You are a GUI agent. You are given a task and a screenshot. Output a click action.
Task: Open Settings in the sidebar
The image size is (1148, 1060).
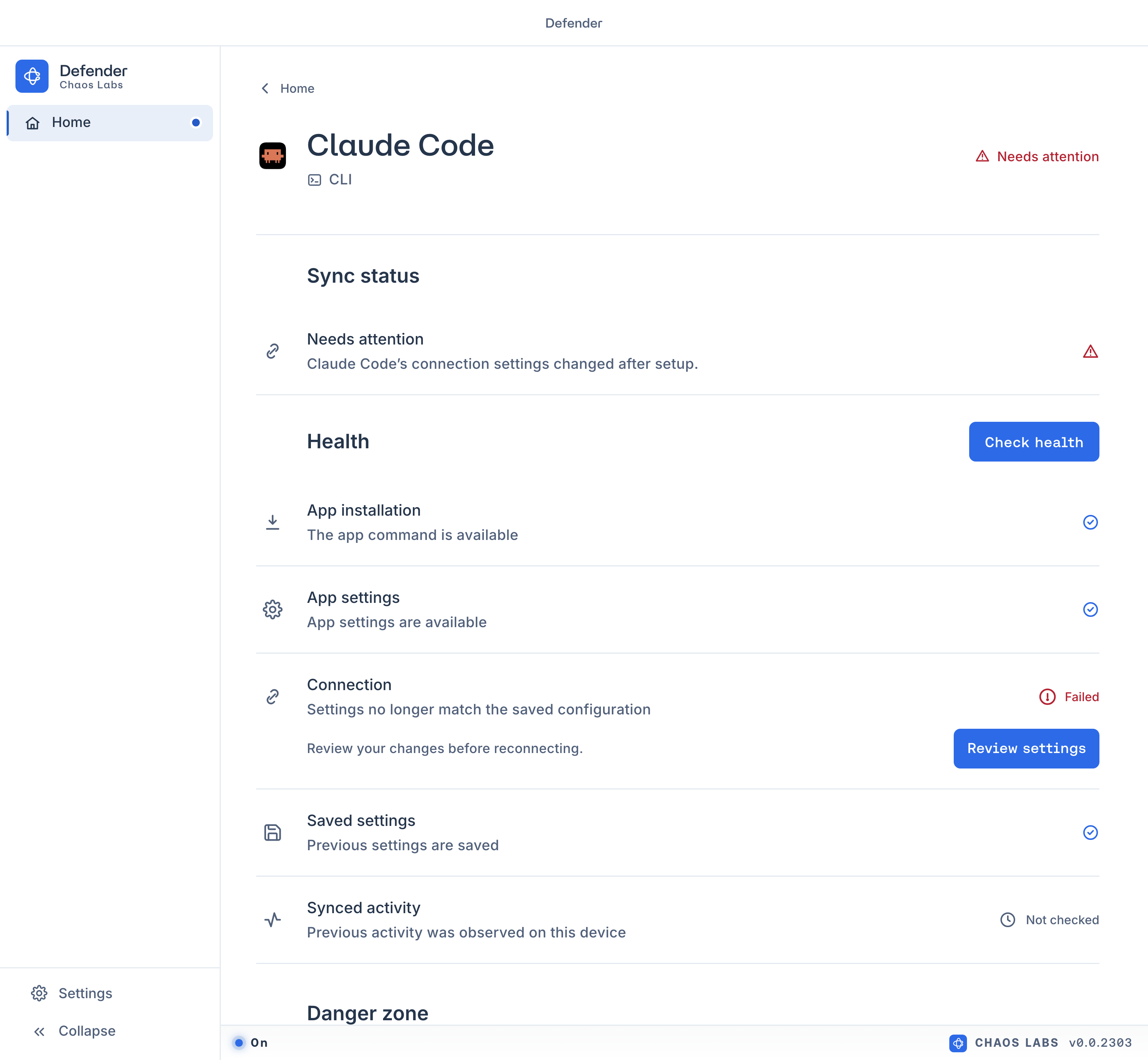pos(72,993)
